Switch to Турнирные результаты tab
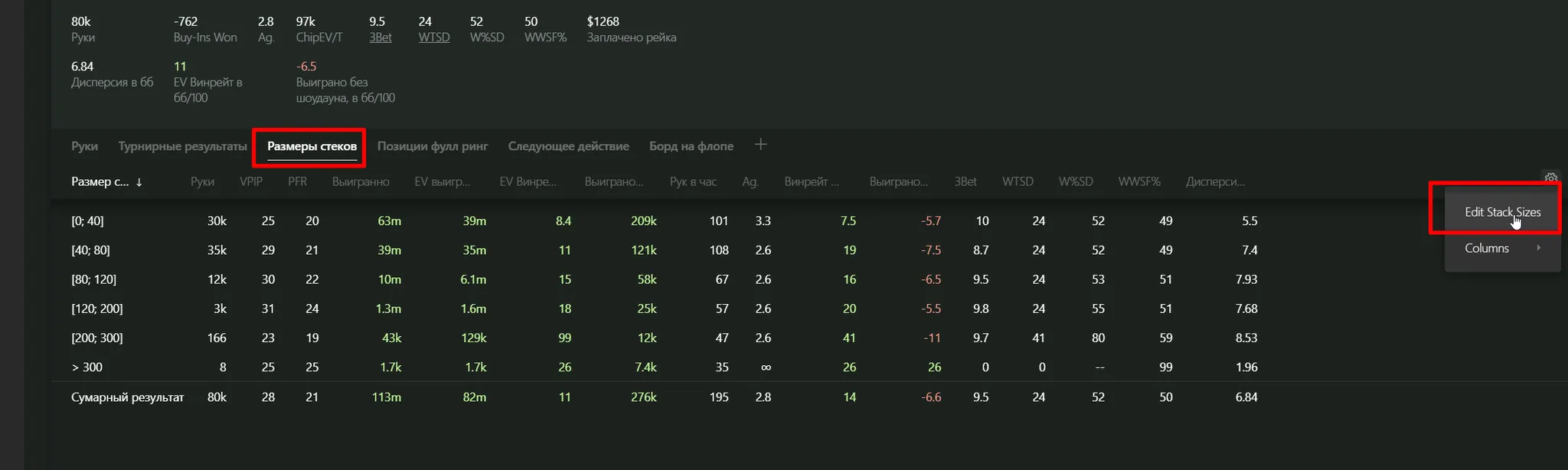 click(182, 146)
